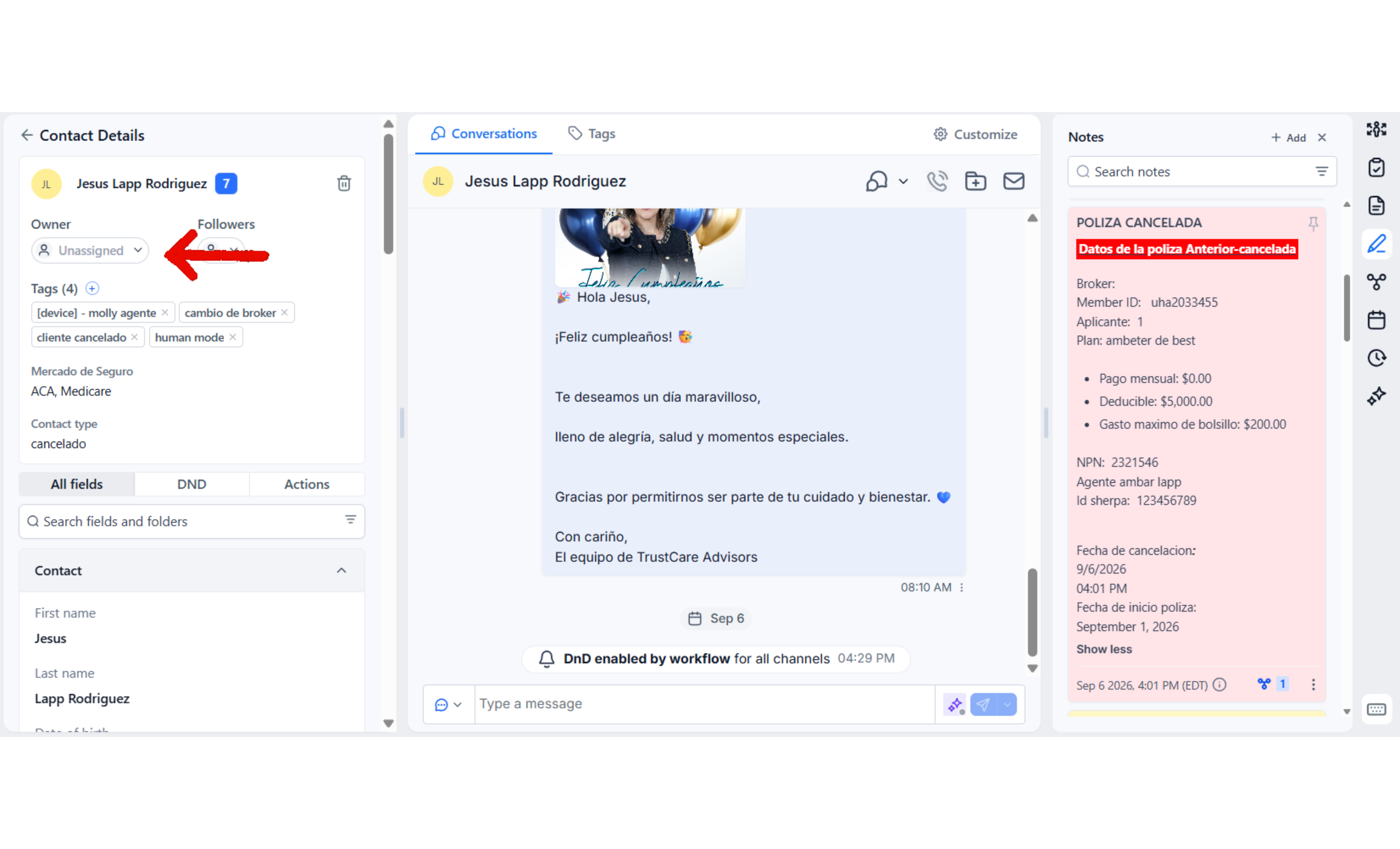The width and height of the screenshot is (1400, 849).
Task: Remove the 'cliente cancelado' tag
Action: click(135, 337)
